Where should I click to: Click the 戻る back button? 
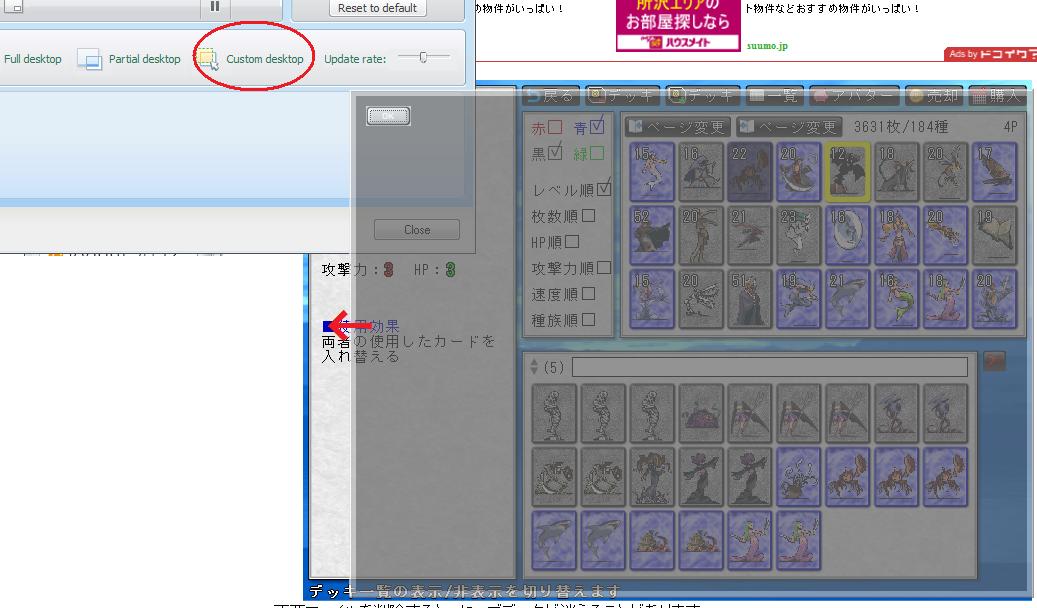point(550,96)
